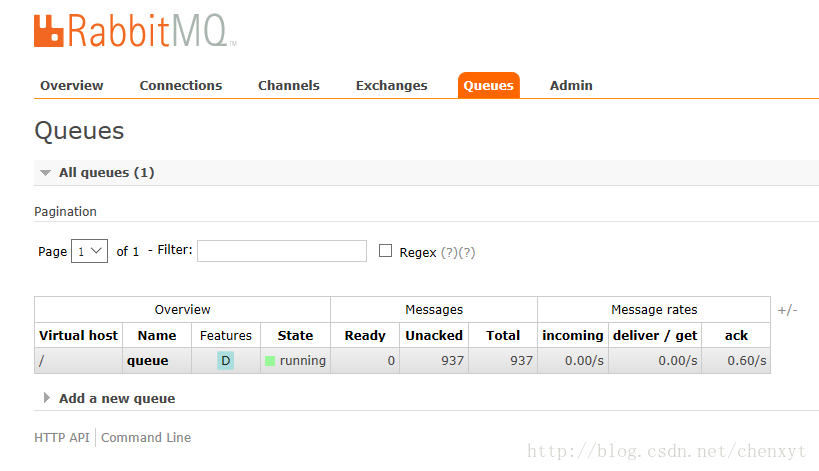Sort by Ready column header
This screenshot has width=819, height=471.
365,336
